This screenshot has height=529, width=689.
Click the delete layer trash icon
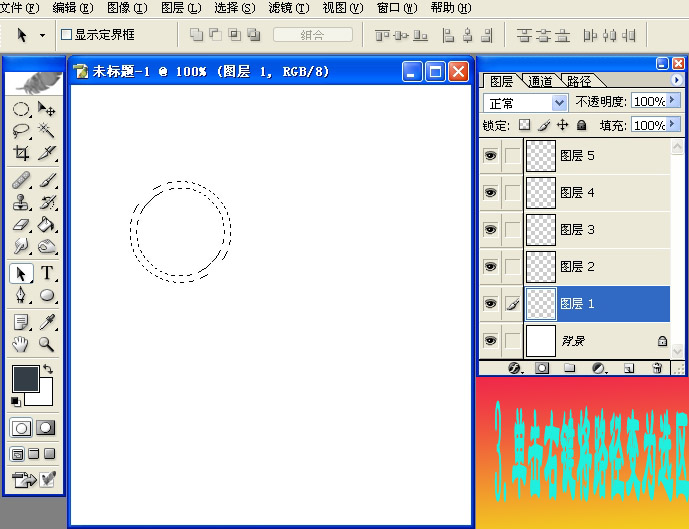pyautogui.click(x=657, y=368)
